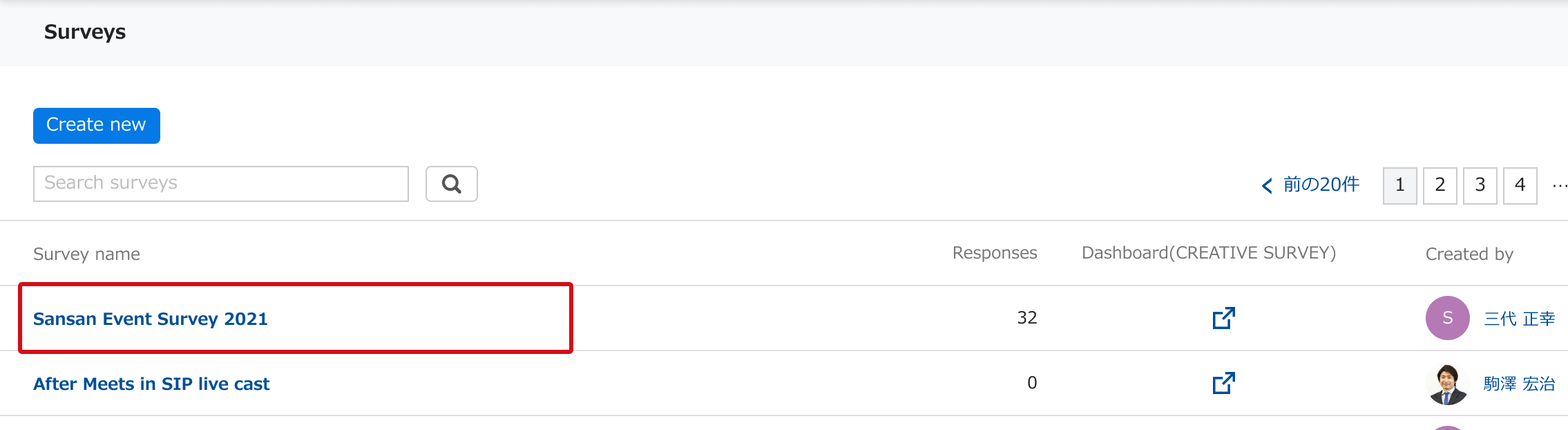Go to page 2 of surveys
Screen dimensions: 1568x430
(1440, 185)
